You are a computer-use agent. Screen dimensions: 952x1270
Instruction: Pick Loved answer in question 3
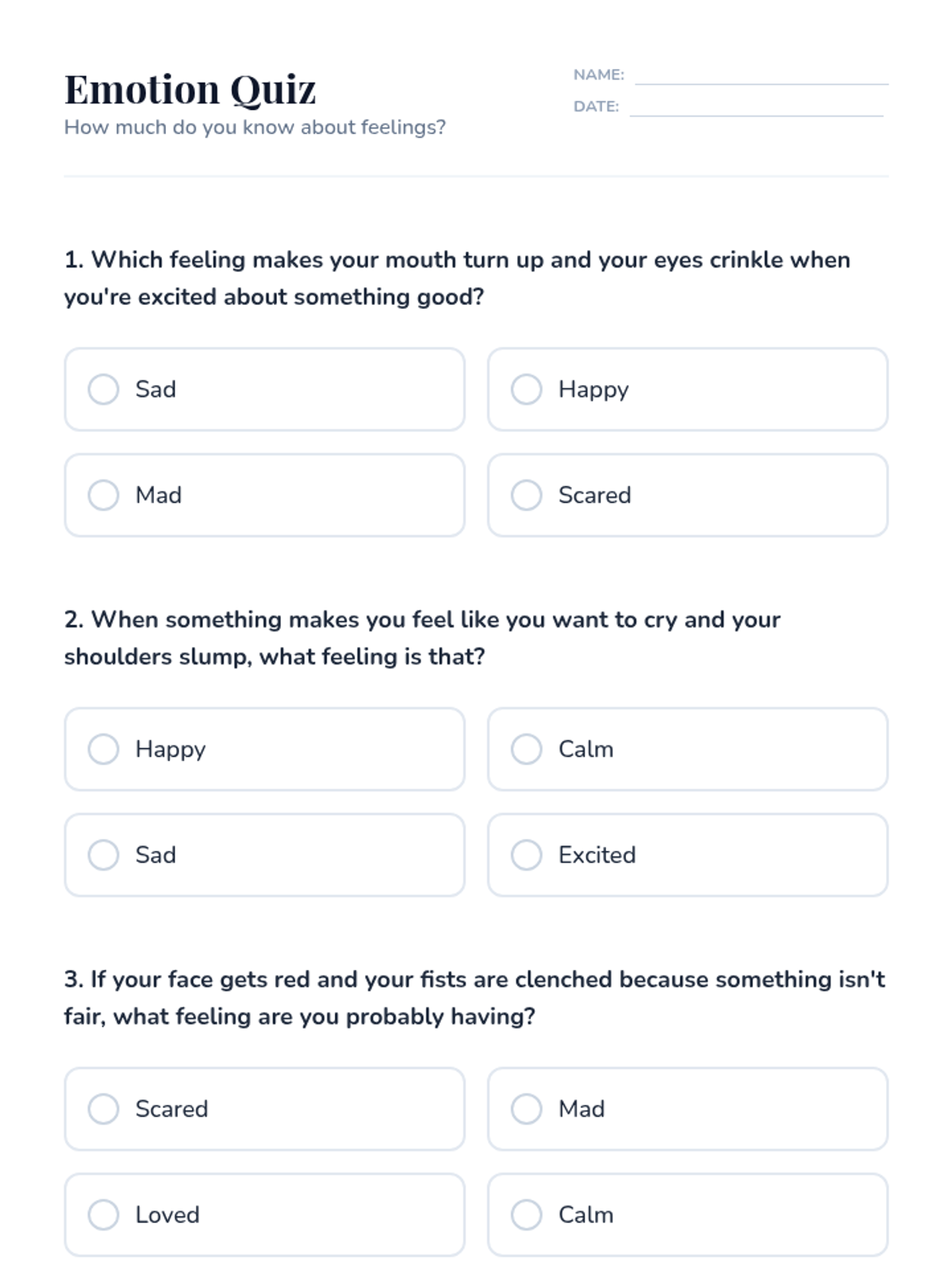click(x=103, y=1214)
